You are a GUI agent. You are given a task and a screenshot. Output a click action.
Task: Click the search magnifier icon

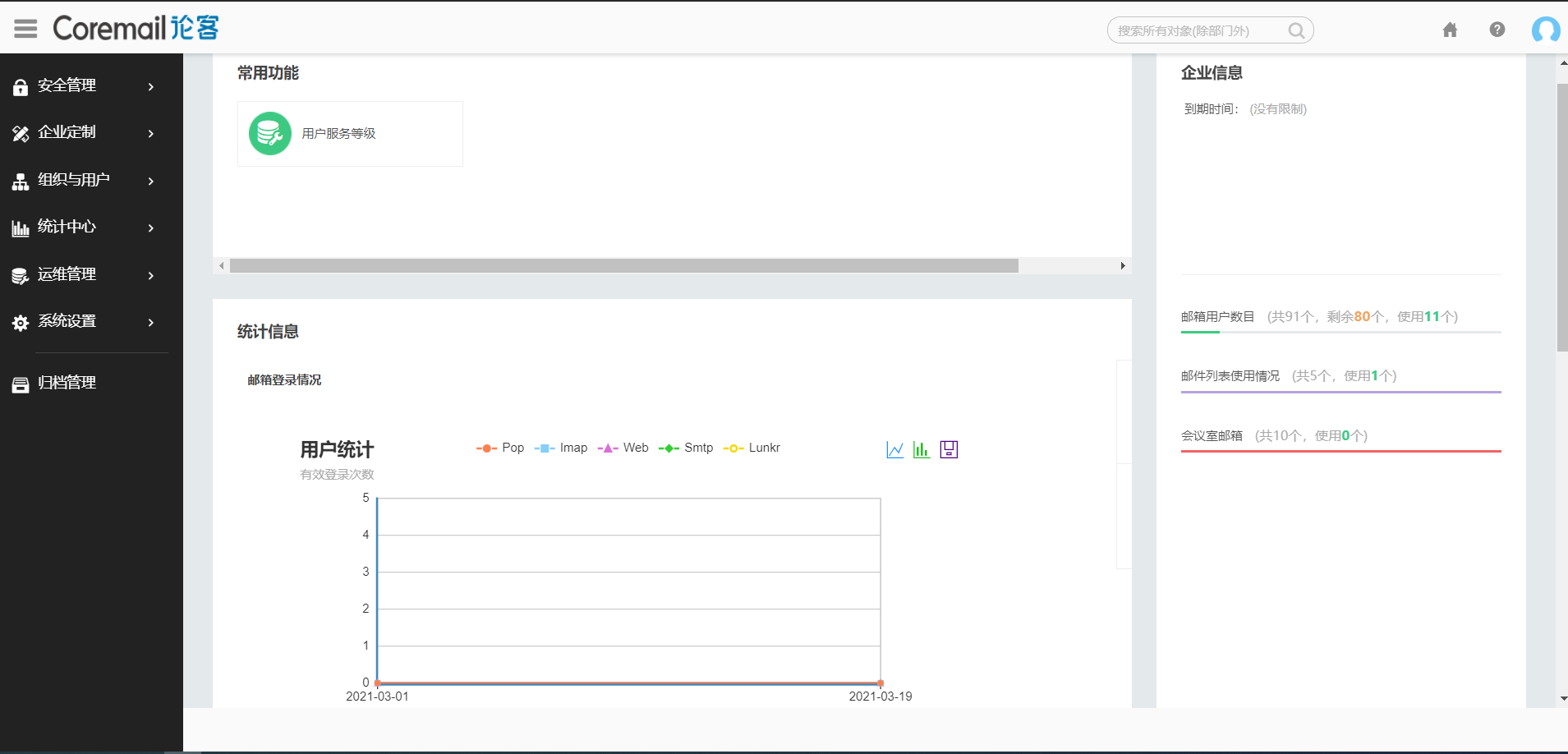coord(1296,30)
